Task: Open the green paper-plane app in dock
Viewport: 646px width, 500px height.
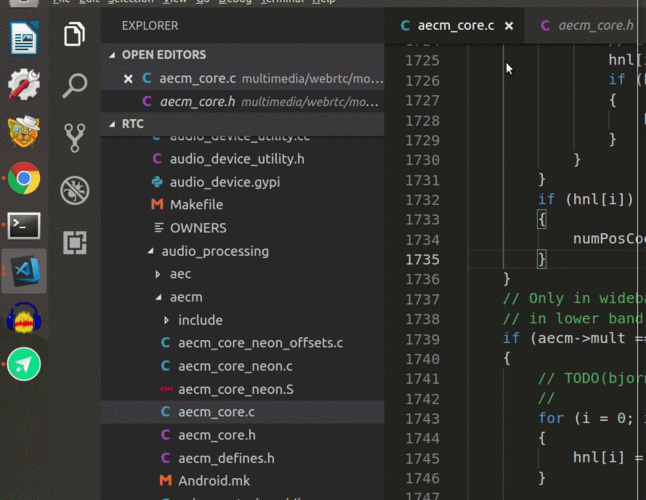Action: (x=24, y=364)
